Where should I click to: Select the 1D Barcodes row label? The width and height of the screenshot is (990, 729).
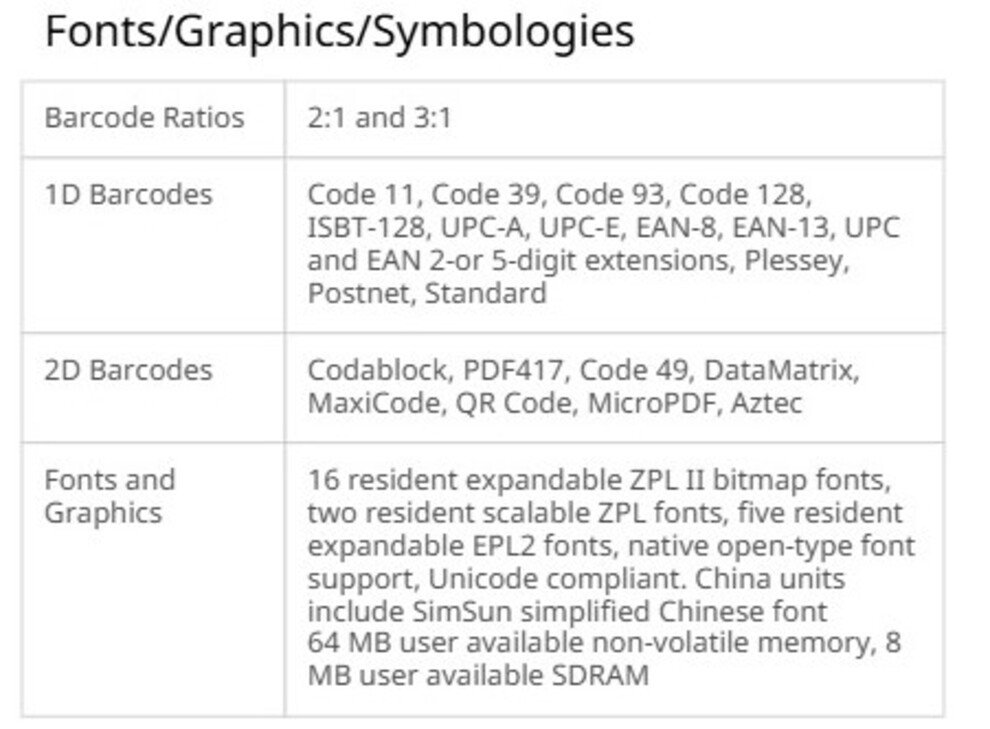(x=128, y=193)
